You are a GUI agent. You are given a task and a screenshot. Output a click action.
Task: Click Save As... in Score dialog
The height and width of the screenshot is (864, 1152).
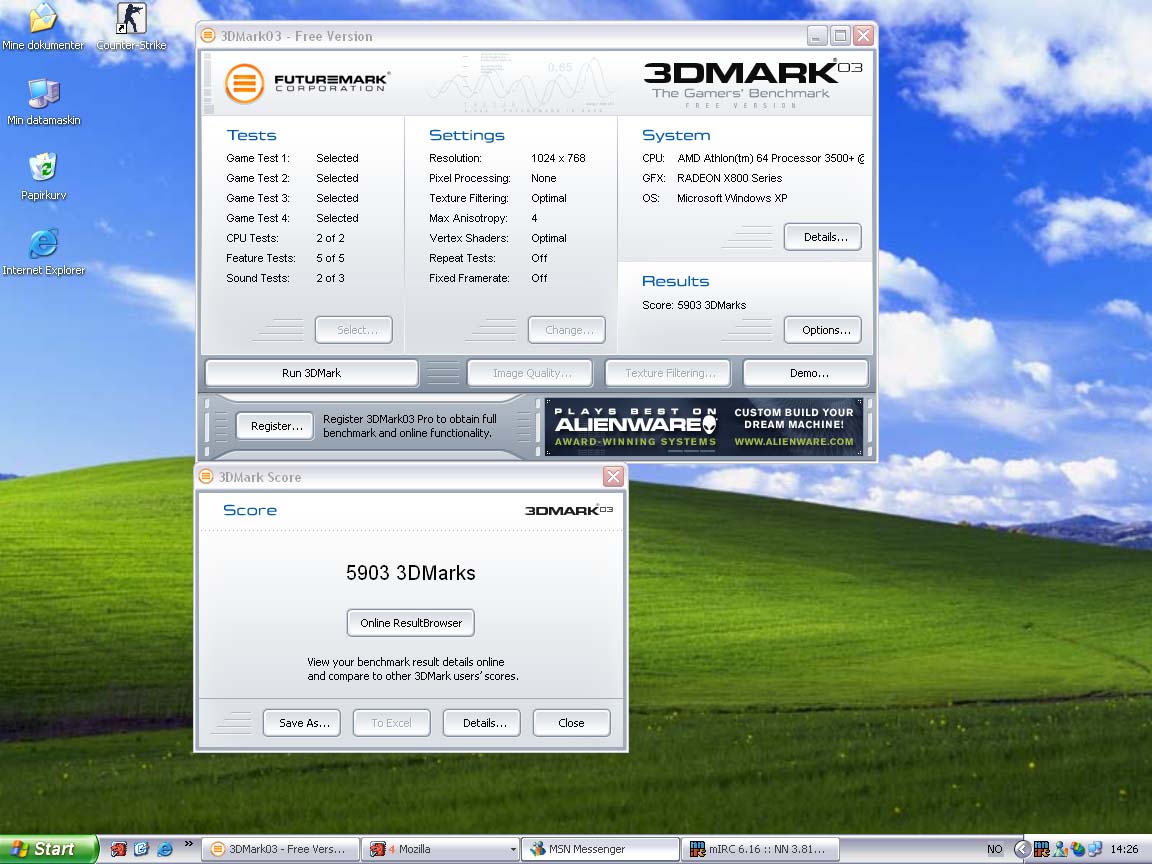302,722
